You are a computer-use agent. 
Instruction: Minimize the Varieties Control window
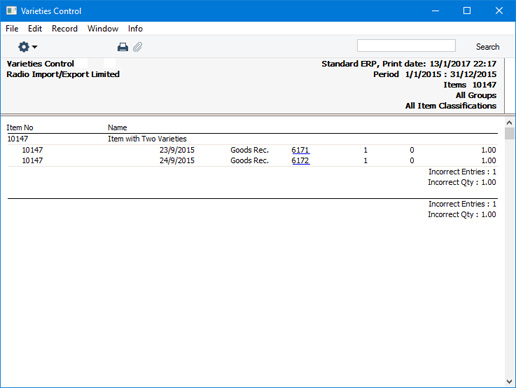435,11
